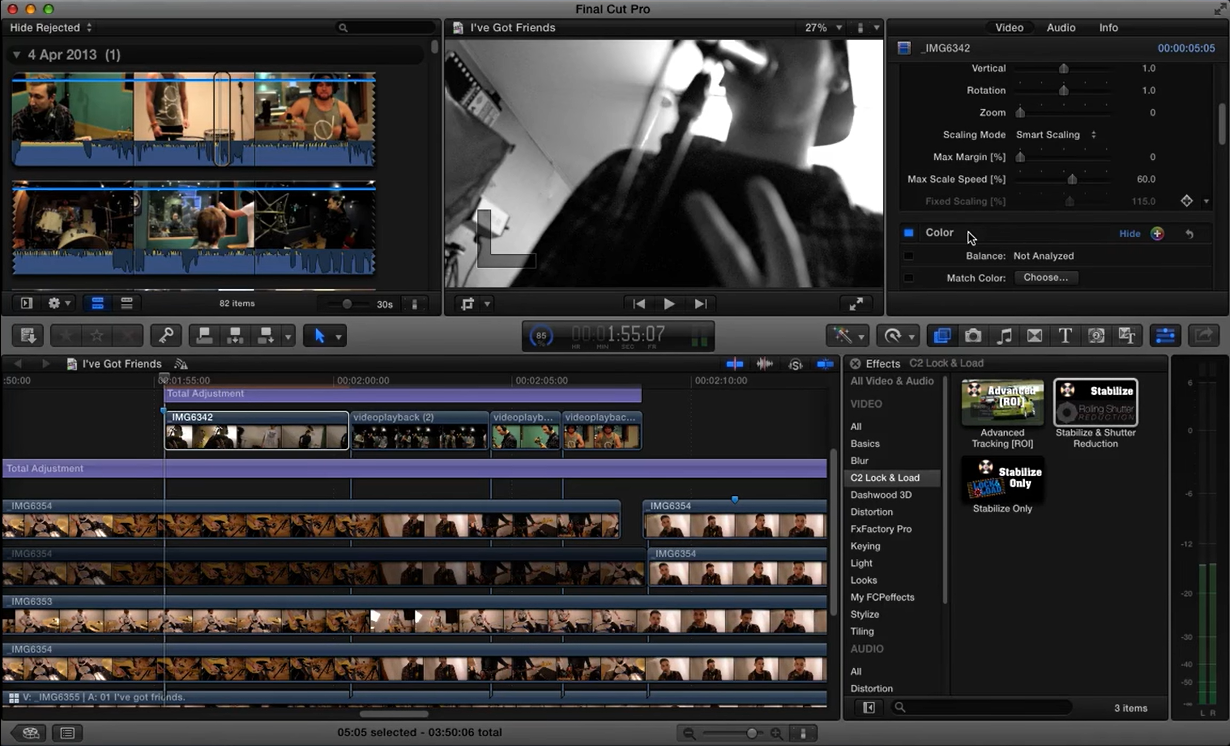Click the Choose... Match Color button
Screen dimensions: 1230x746
1046,278
